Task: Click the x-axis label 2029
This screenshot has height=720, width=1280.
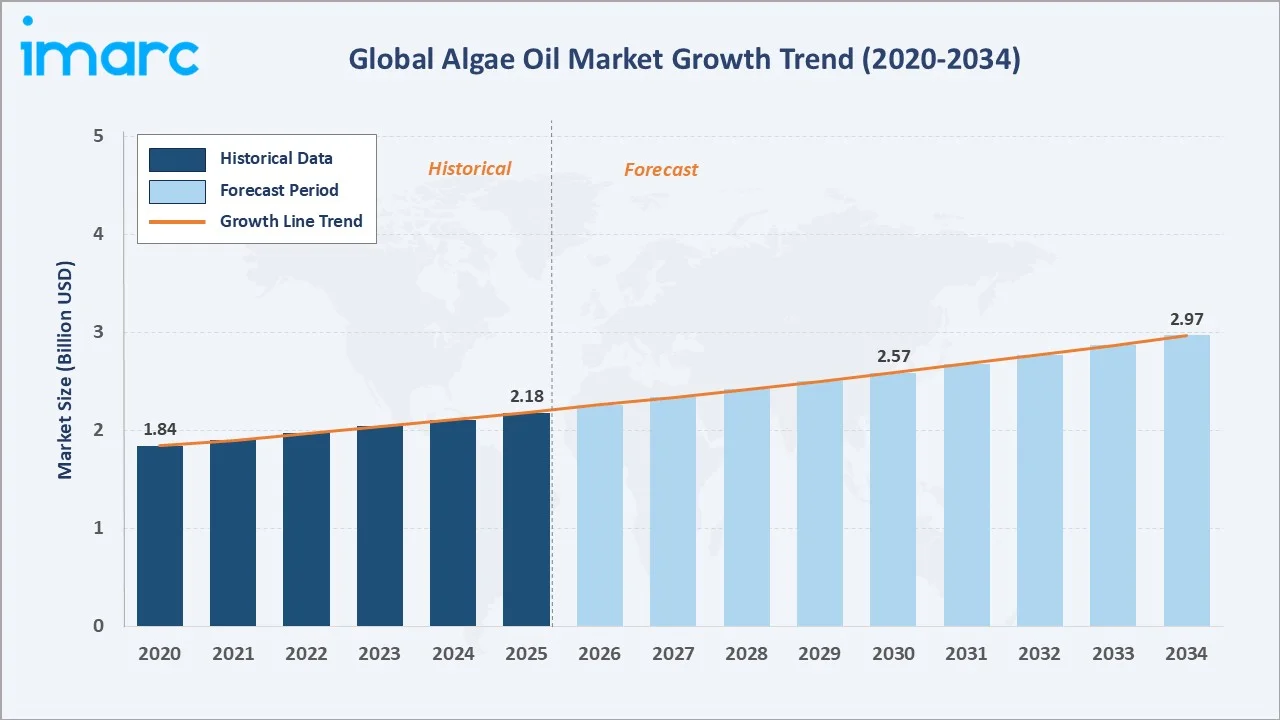Action: coord(820,654)
